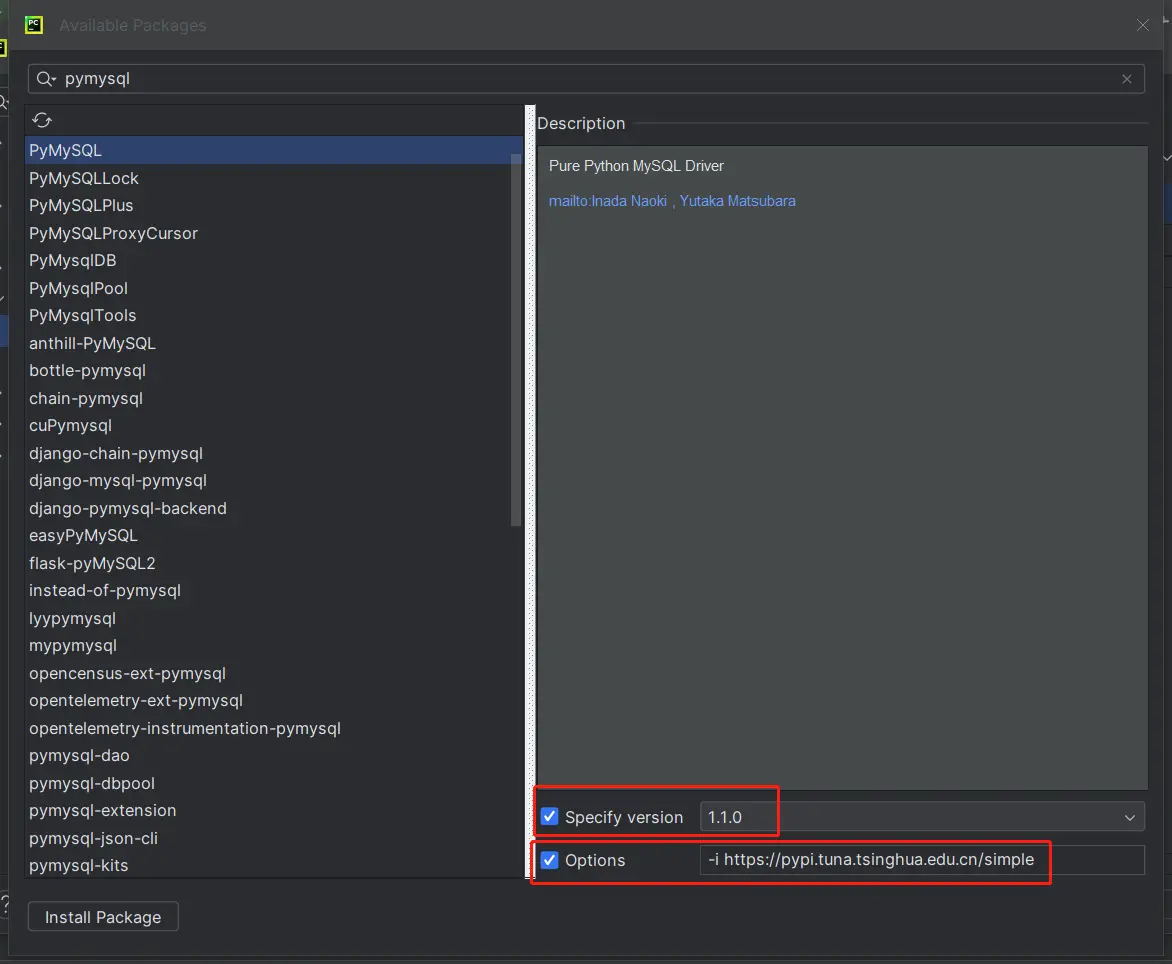Pick pymysql-dbpool in the list
The height and width of the screenshot is (964, 1172).
[274, 783]
